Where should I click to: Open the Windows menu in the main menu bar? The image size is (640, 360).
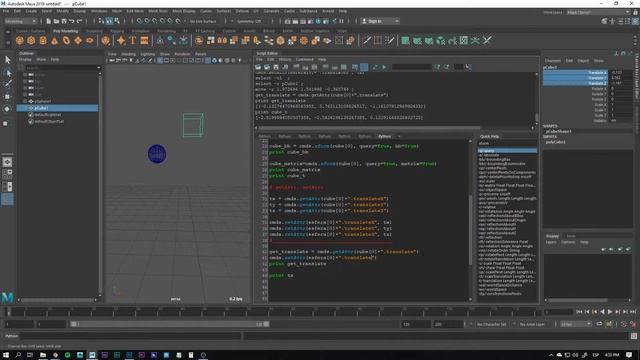tap(99, 11)
